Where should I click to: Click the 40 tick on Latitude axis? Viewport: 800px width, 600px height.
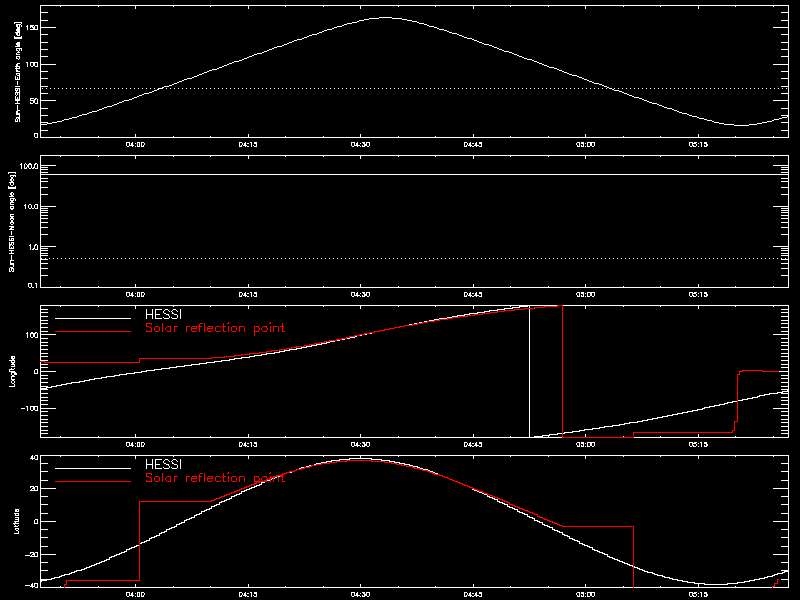34,458
